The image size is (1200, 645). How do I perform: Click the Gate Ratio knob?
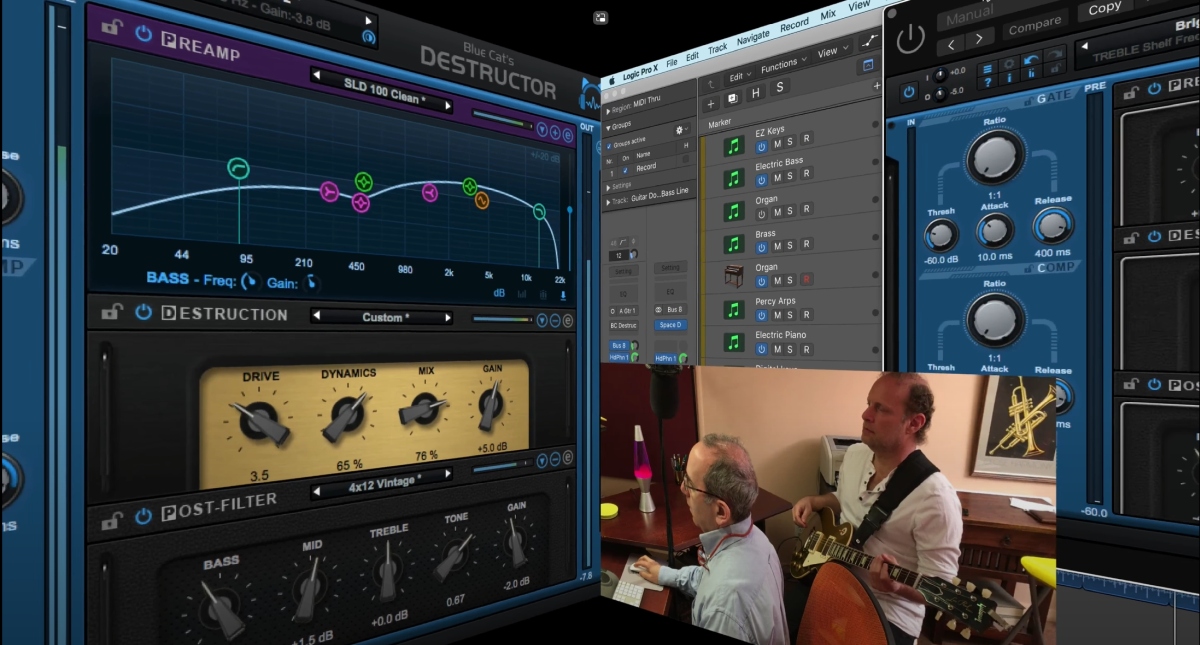point(994,156)
